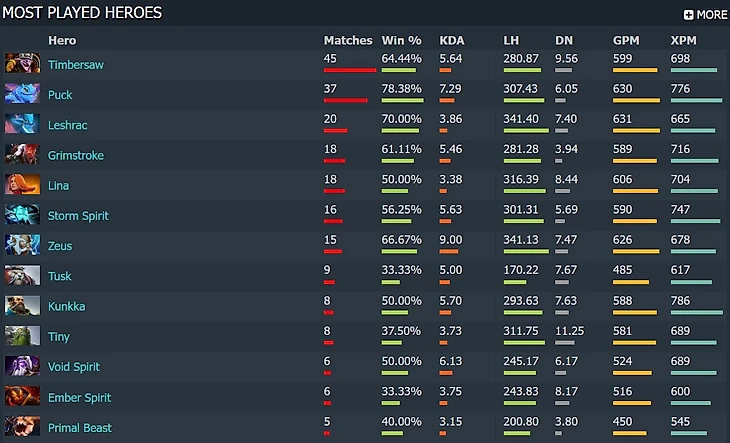Click the plus icon beside MORE
The height and width of the screenshot is (443, 730).
pos(689,15)
